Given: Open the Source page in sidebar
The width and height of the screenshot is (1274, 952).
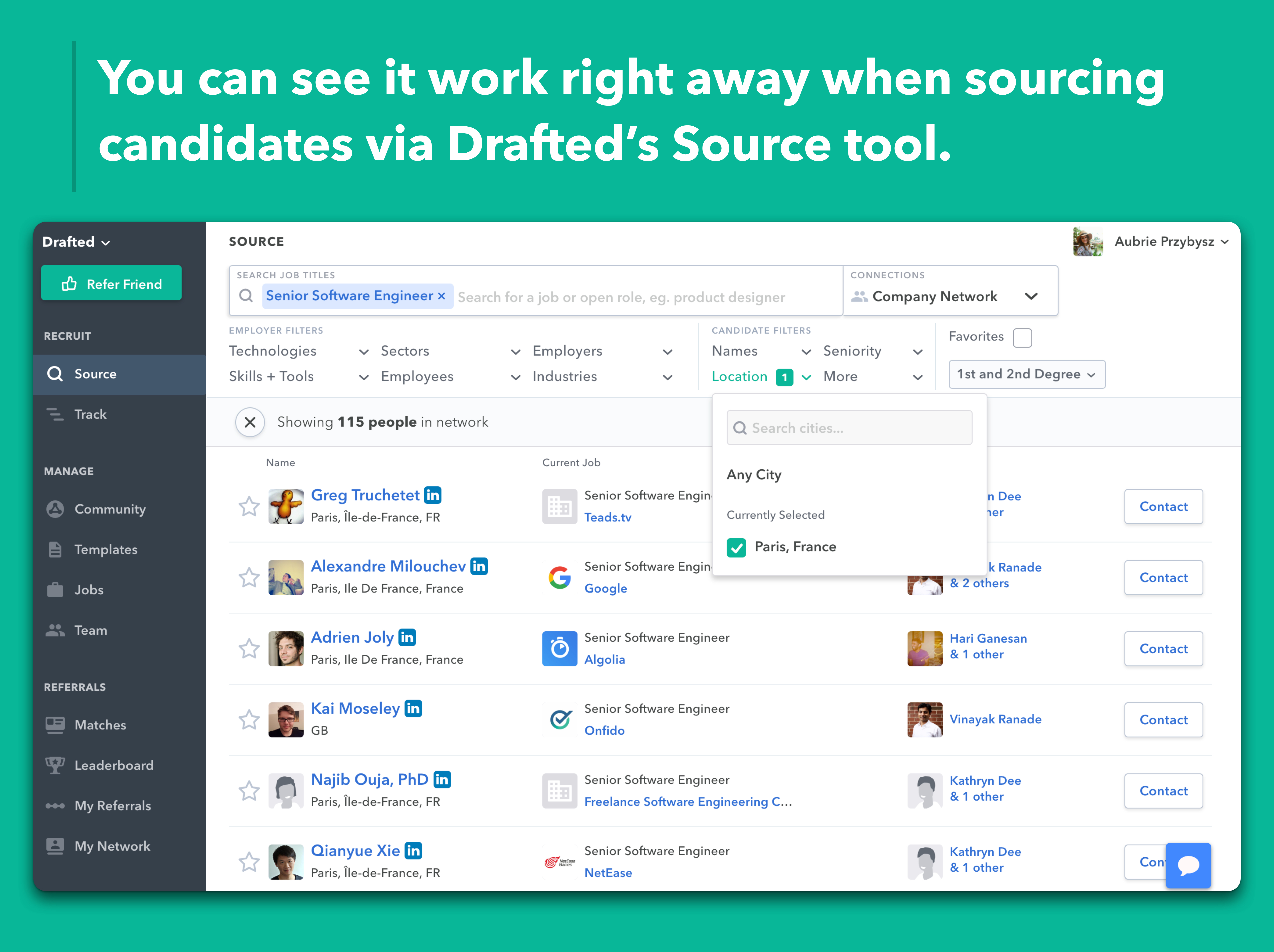Looking at the screenshot, I should (x=120, y=374).
